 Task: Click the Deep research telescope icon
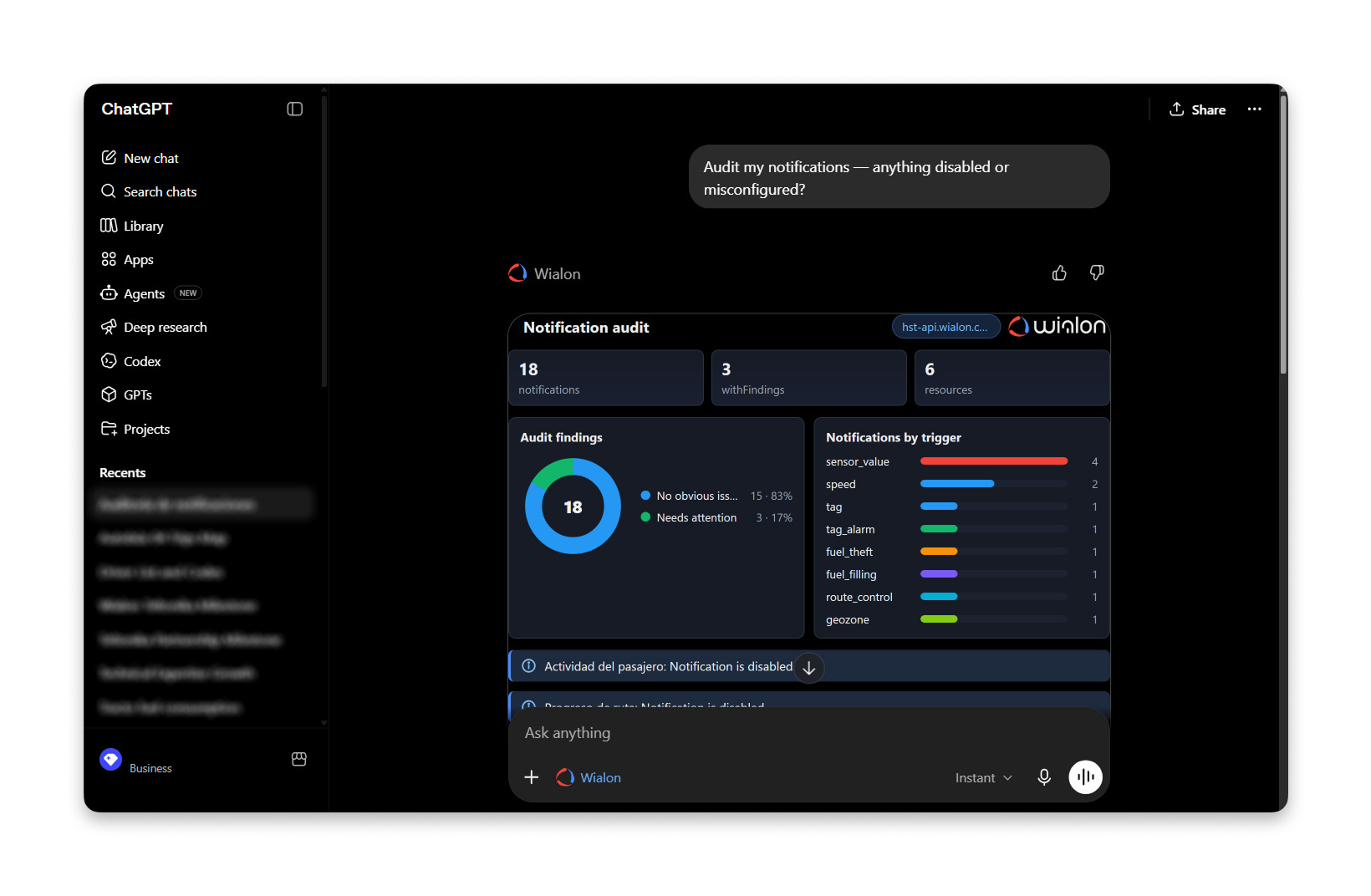pos(109,327)
